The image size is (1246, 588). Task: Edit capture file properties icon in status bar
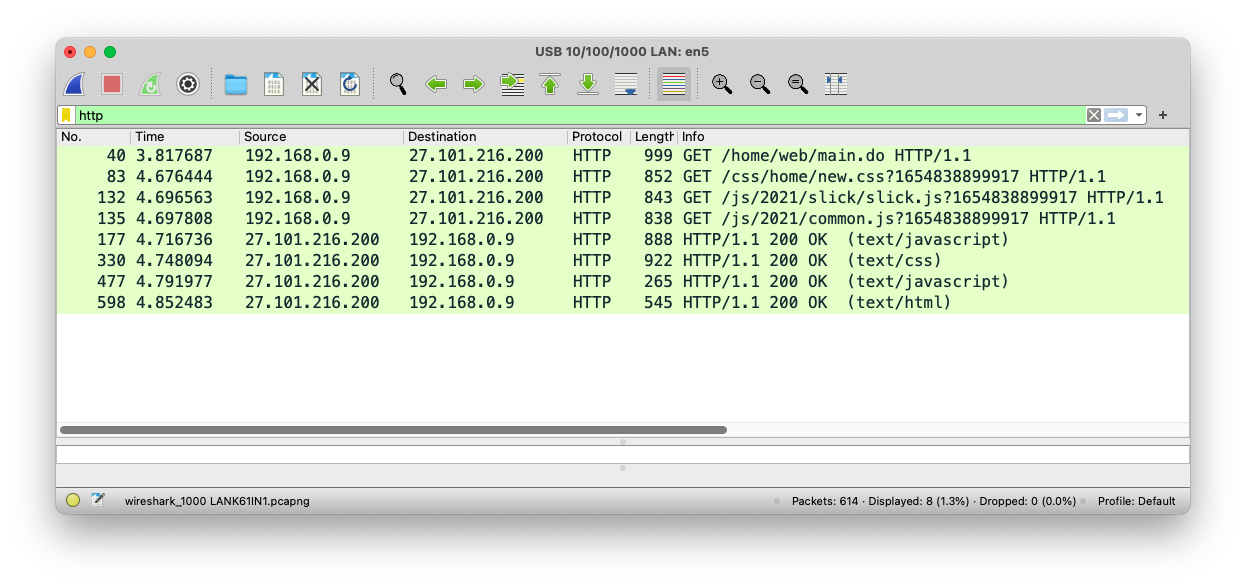coord(98,500)
